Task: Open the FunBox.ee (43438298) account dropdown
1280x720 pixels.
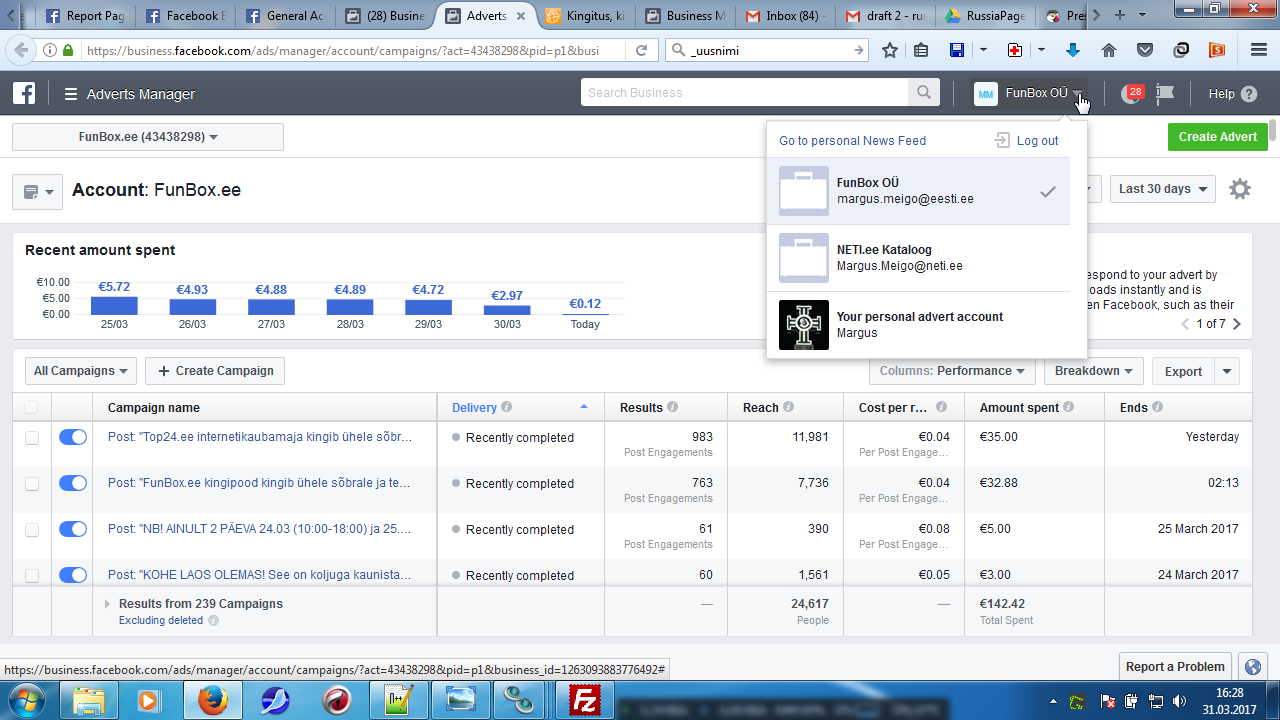Action: coord(148,137)
